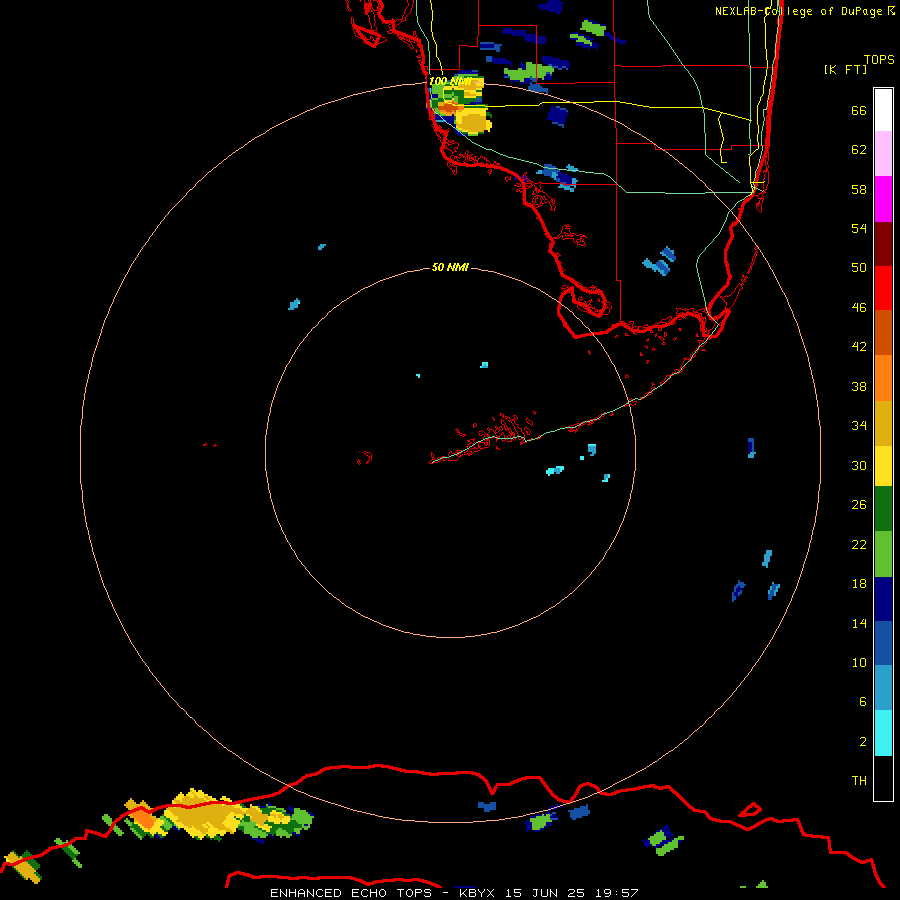Click the 10 legend value

click(859, 663)
